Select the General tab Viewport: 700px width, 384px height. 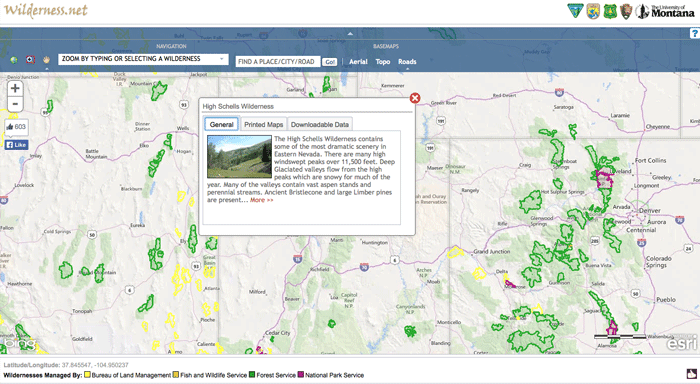coord(221,124)
